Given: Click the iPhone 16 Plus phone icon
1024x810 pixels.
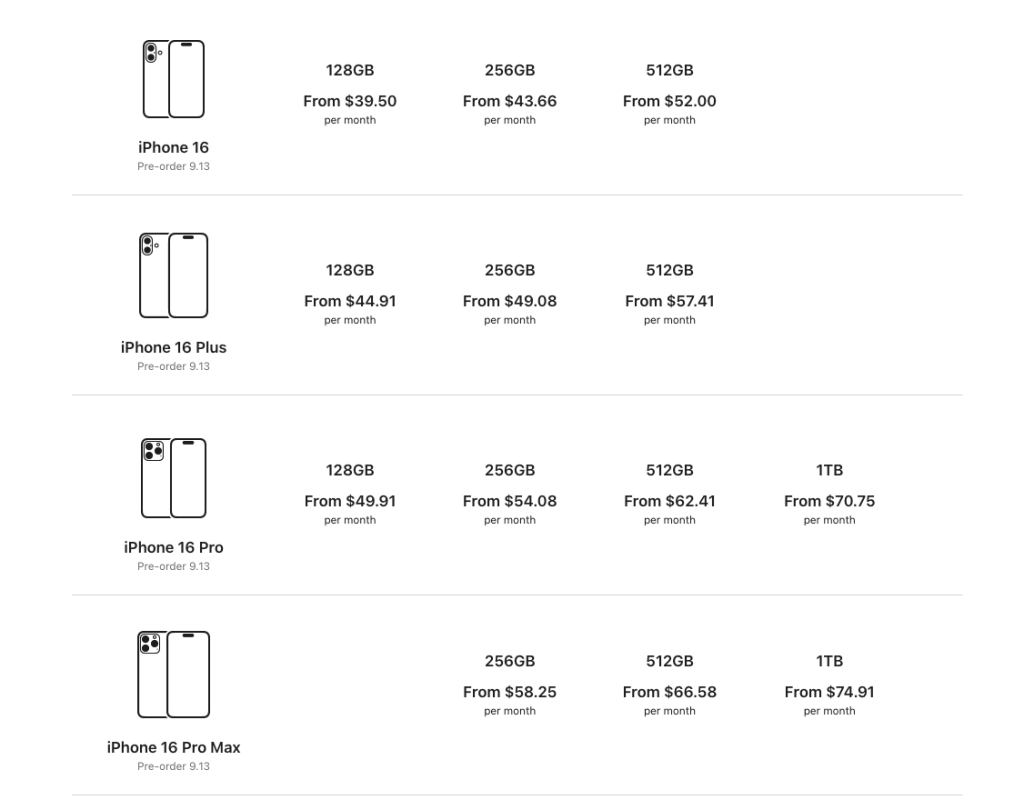Looking at the screenshot, I should pyautogui.click(x=173, y=275).
